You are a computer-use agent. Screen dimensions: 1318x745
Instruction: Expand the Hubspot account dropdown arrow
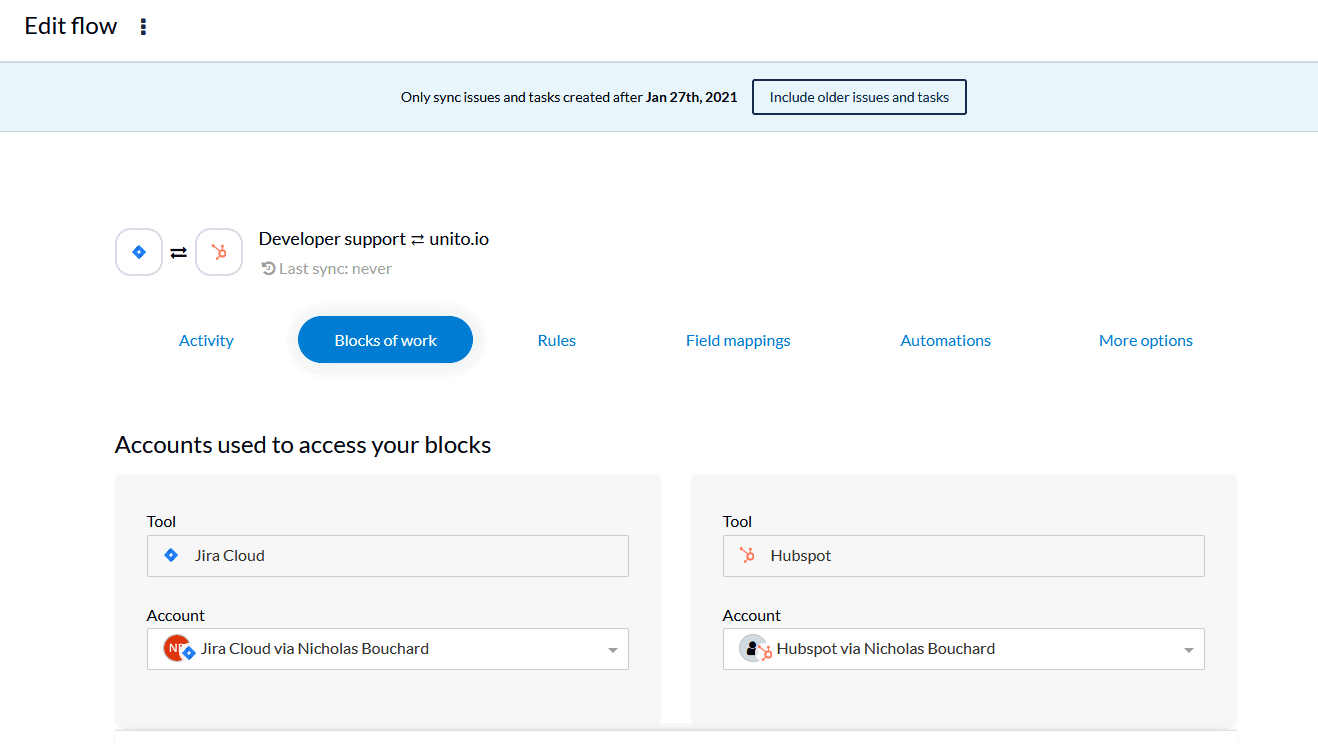1189,650
